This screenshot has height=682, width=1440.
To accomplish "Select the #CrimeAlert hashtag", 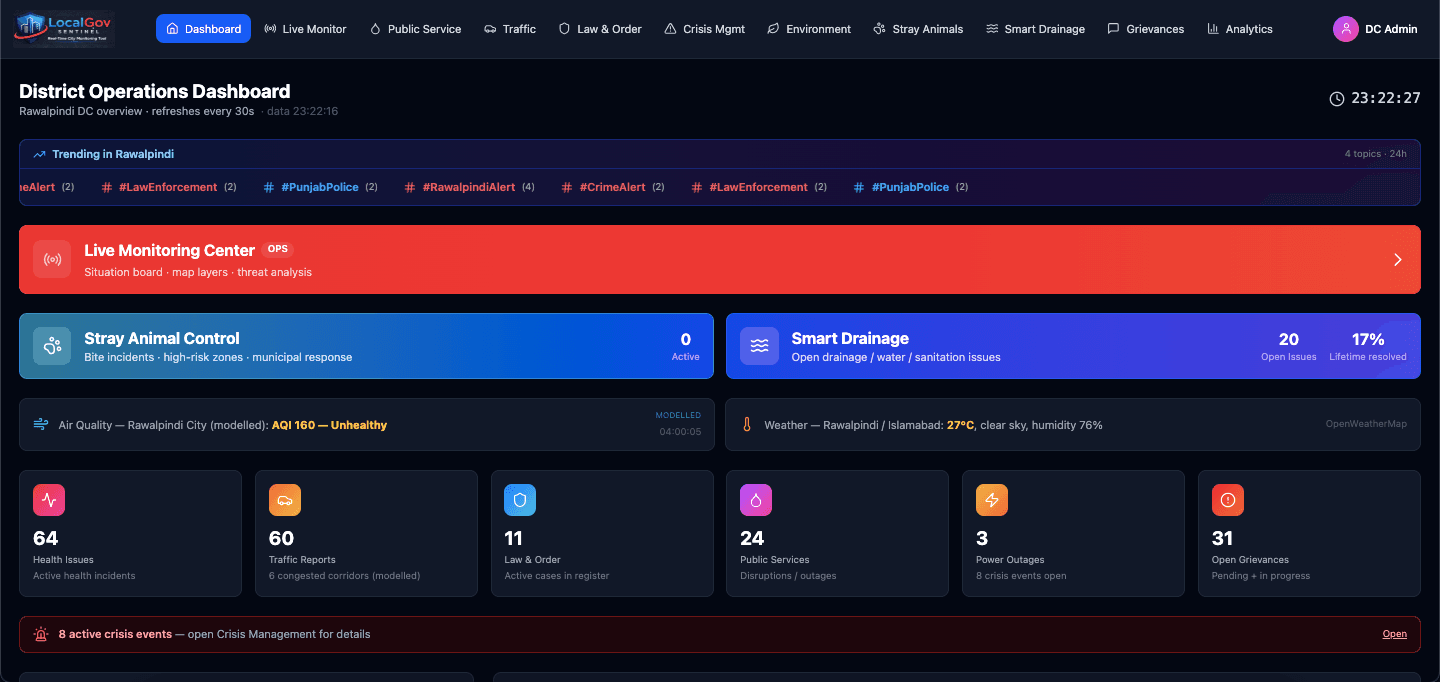I will coord(612,187).
